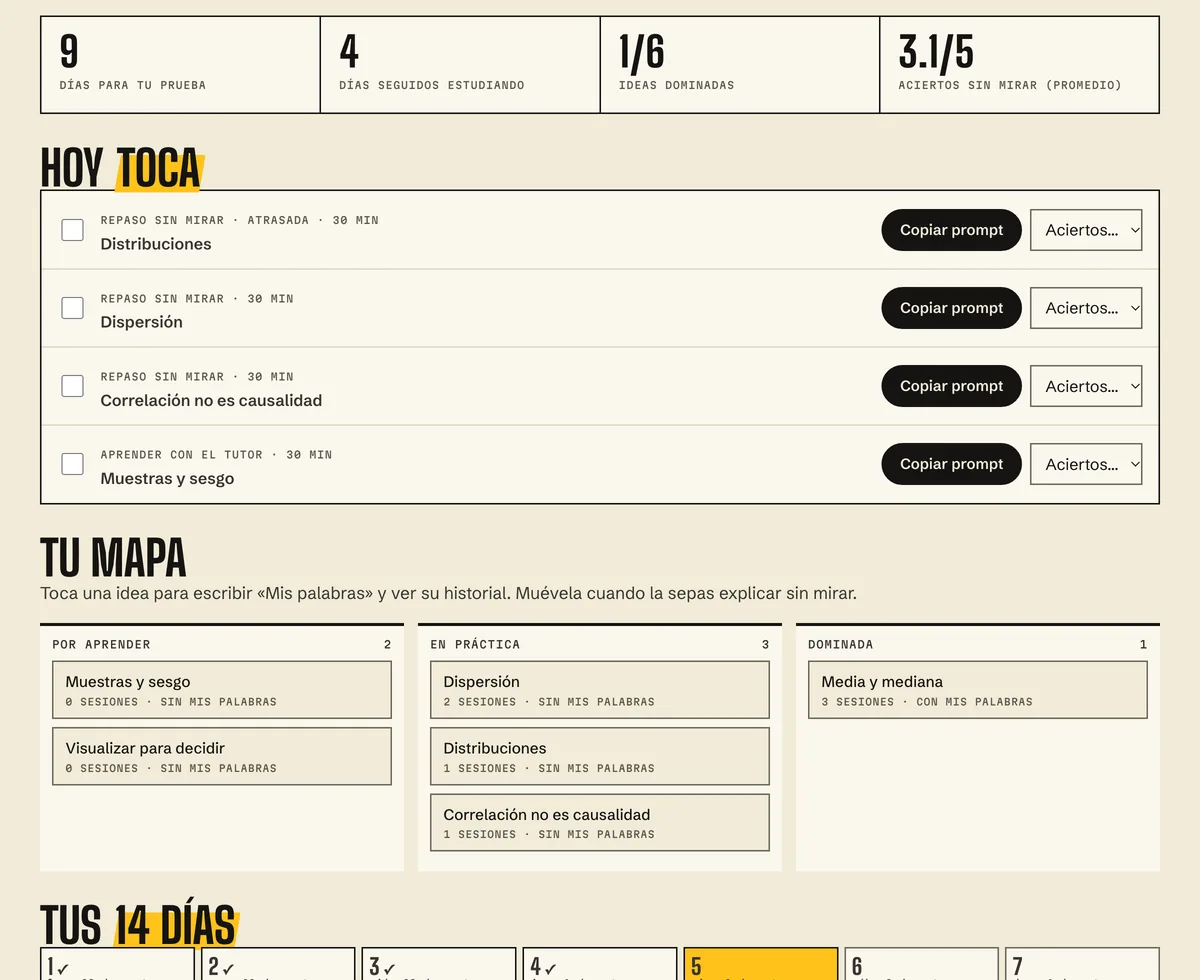Open Aciertos dropdown in Distribuciones row
The image size is (1200, 980).
pos(1086,230)
